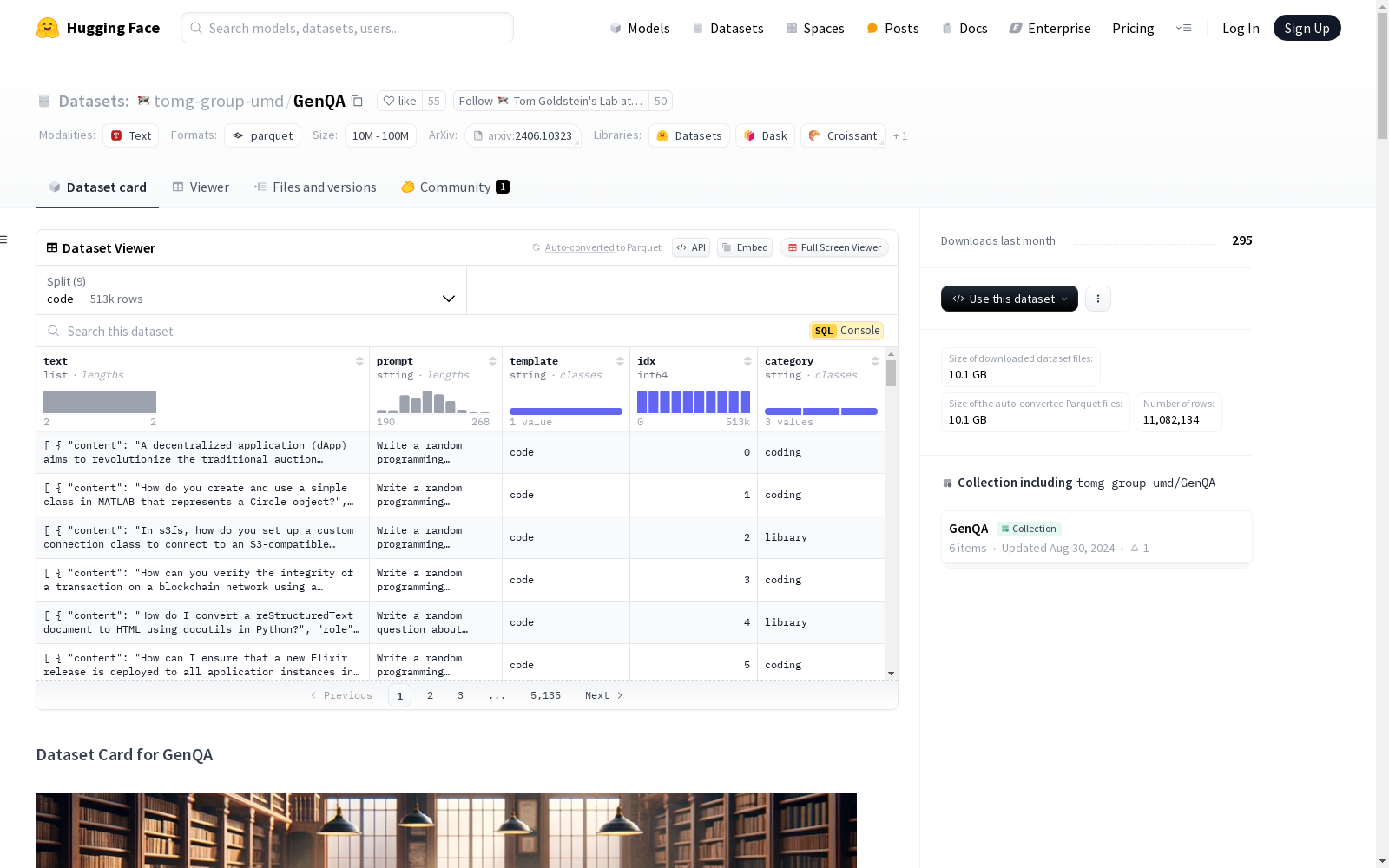
Task: Sort the prompt column using its sort icon
Action: [492, 361]
